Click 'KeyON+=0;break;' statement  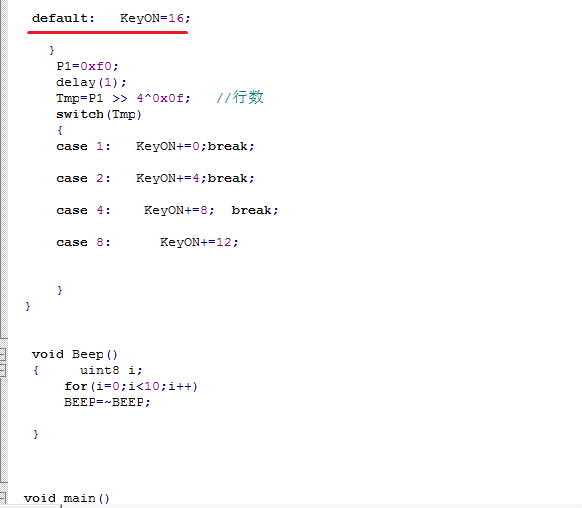[x=195, y=146]
